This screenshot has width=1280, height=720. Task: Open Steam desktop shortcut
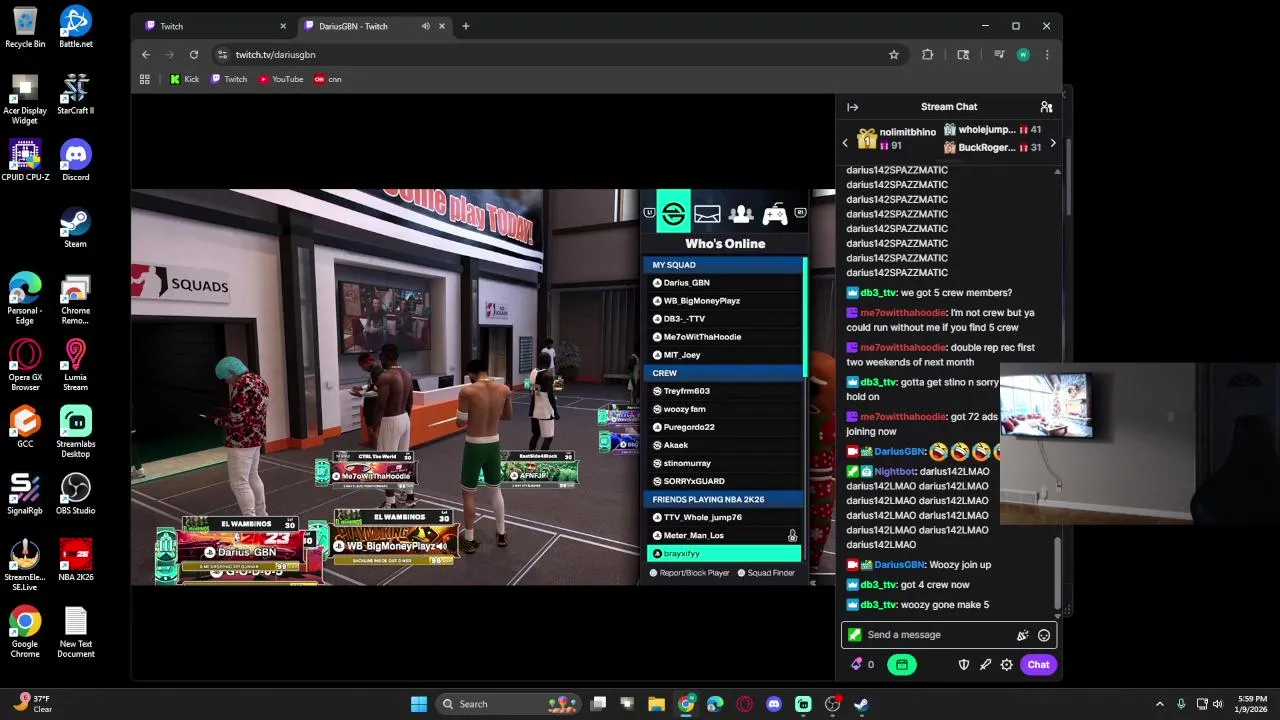coord(76,228)
